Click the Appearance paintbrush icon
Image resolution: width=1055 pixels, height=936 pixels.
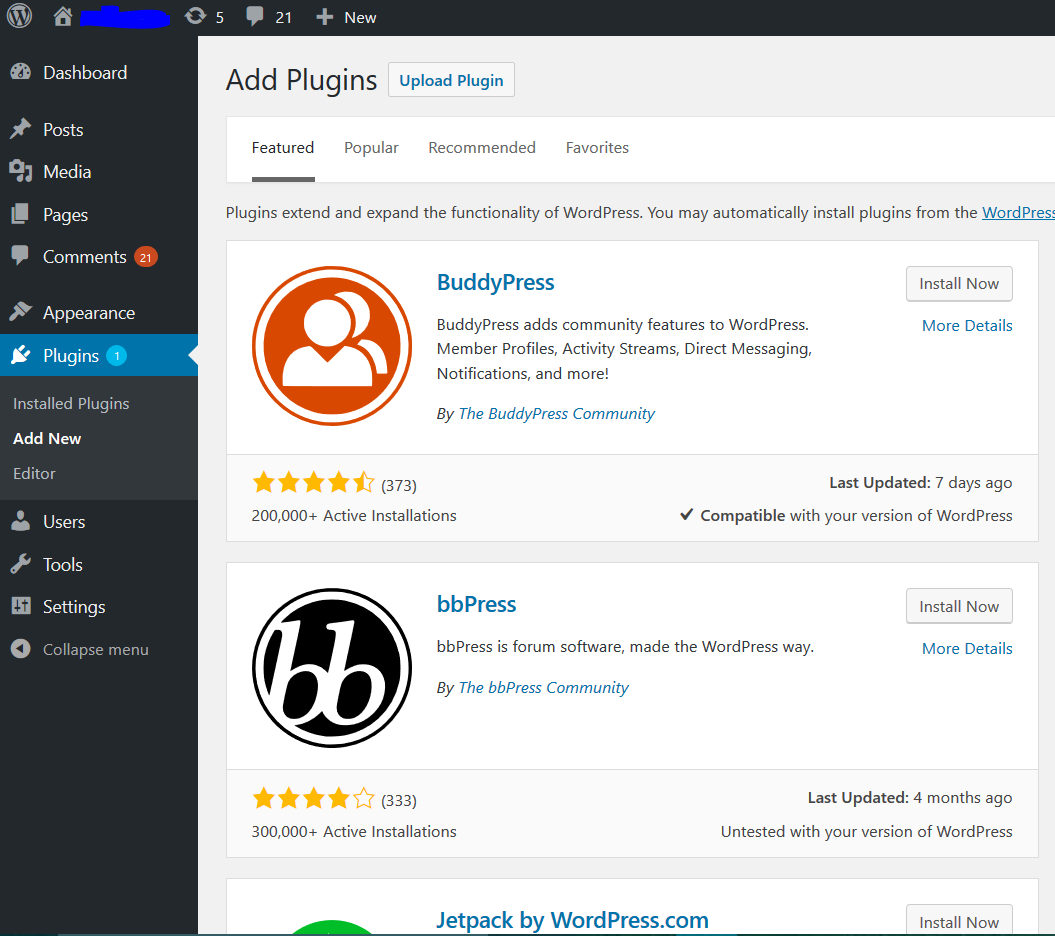point(21,312)
